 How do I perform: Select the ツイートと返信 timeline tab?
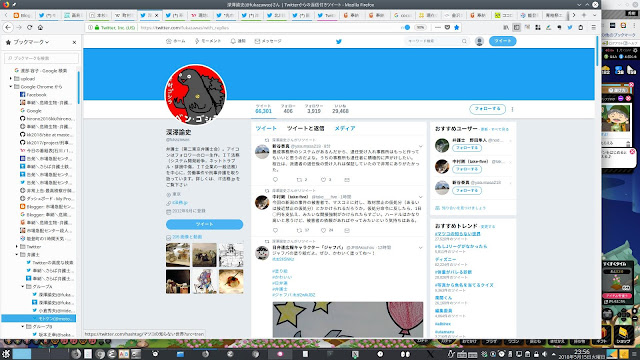point(305,128)
